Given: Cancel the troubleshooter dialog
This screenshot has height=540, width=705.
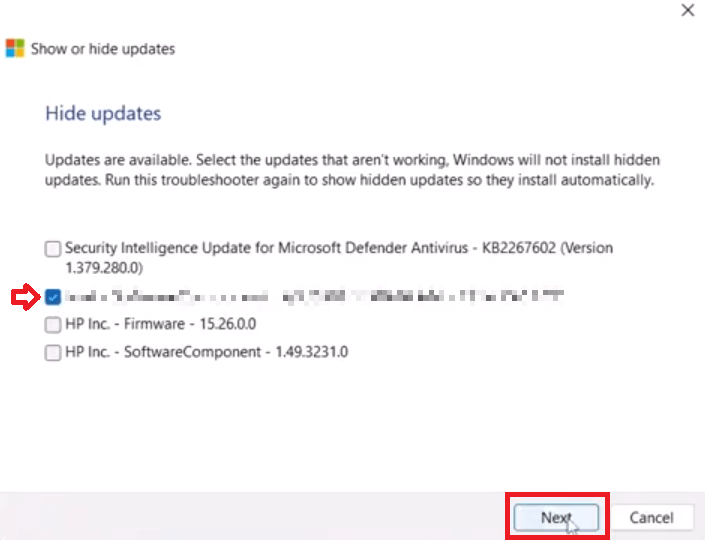Looking at the screenshot, I should 651,517.
